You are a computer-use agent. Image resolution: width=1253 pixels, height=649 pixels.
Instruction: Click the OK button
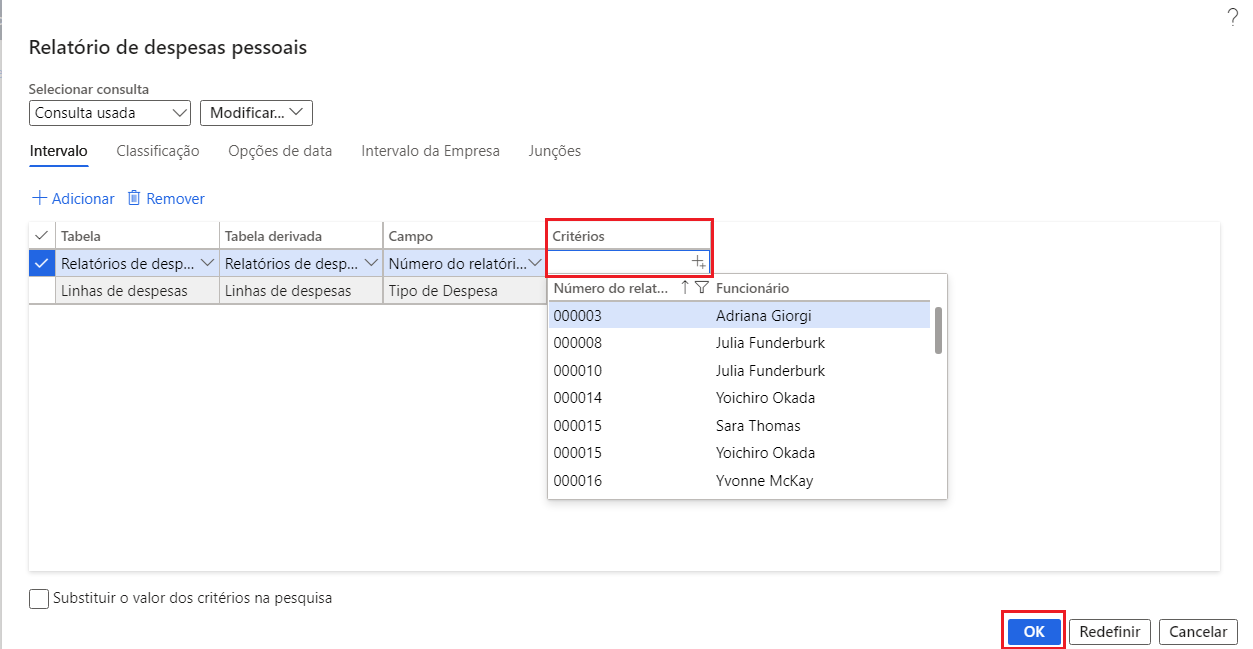click(x=1034, y=632)
